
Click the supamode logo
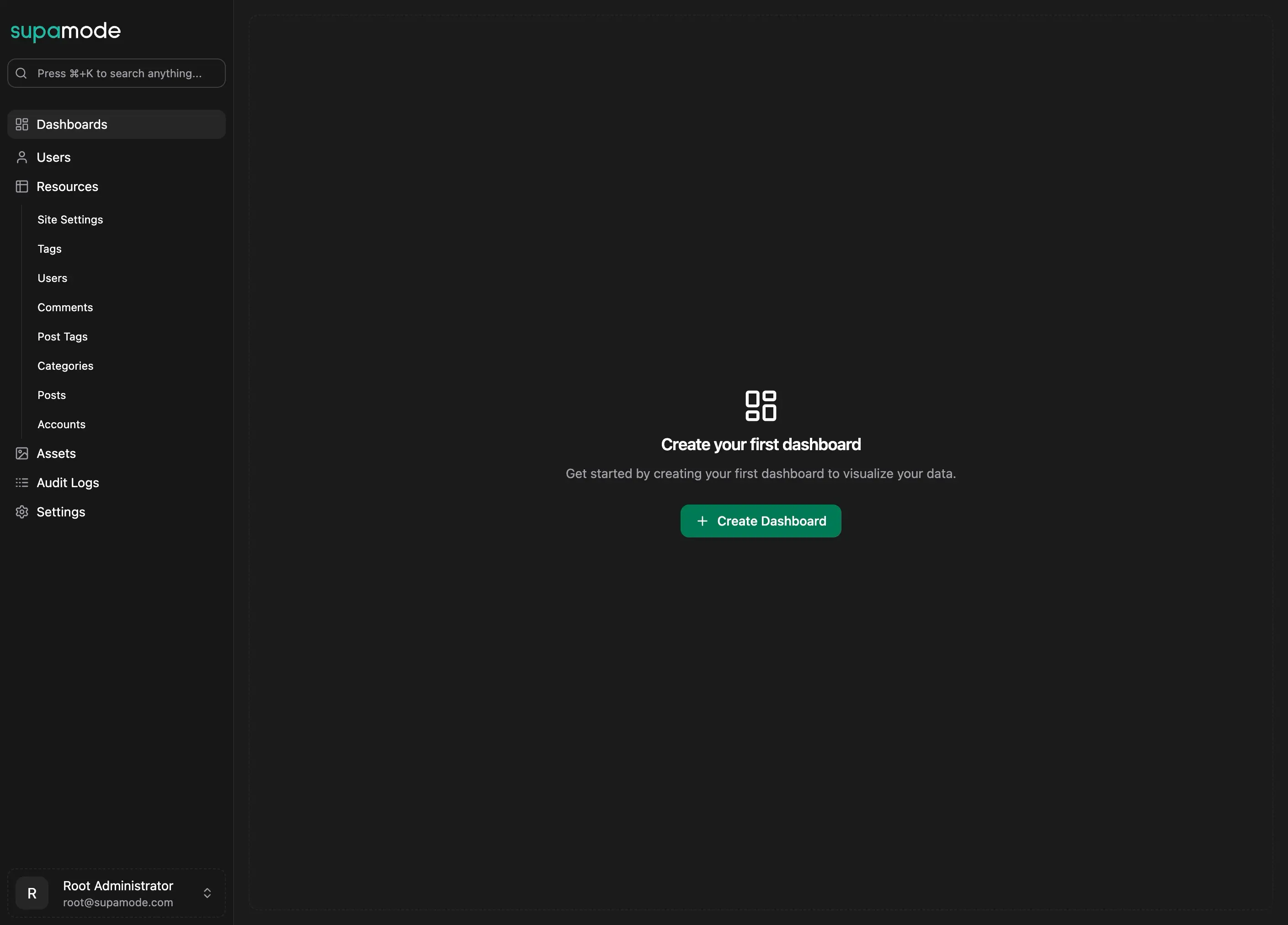click(x=65, y=31)
